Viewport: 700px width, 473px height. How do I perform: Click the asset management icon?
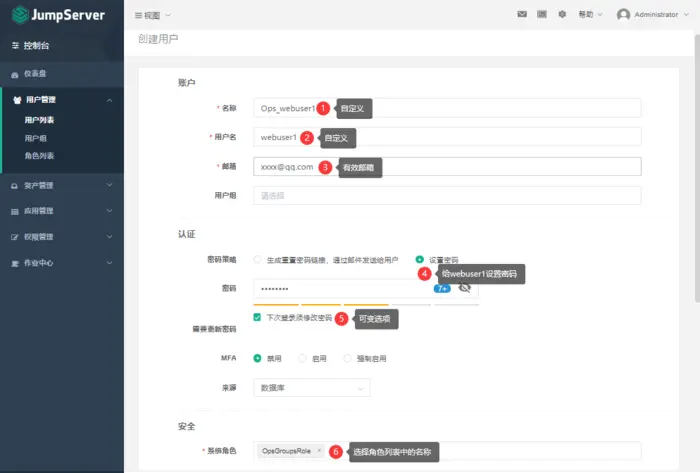(15, 186)
